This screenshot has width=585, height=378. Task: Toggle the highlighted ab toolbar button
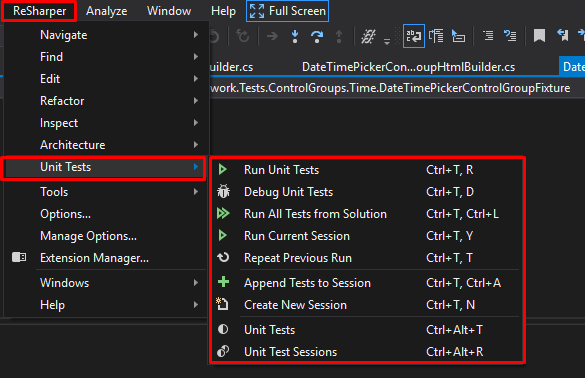click(414, 36)
